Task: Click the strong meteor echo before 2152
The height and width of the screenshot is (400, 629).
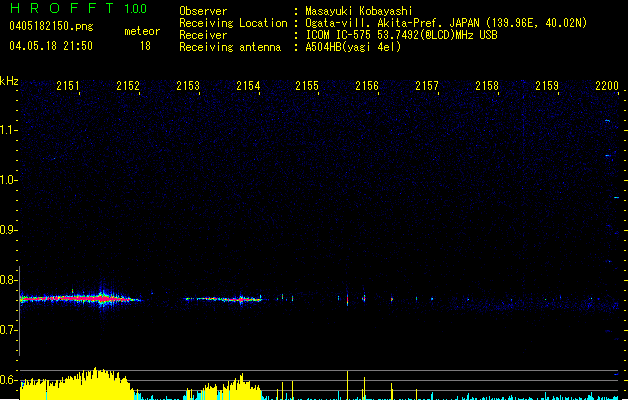Action: (80, 299)
